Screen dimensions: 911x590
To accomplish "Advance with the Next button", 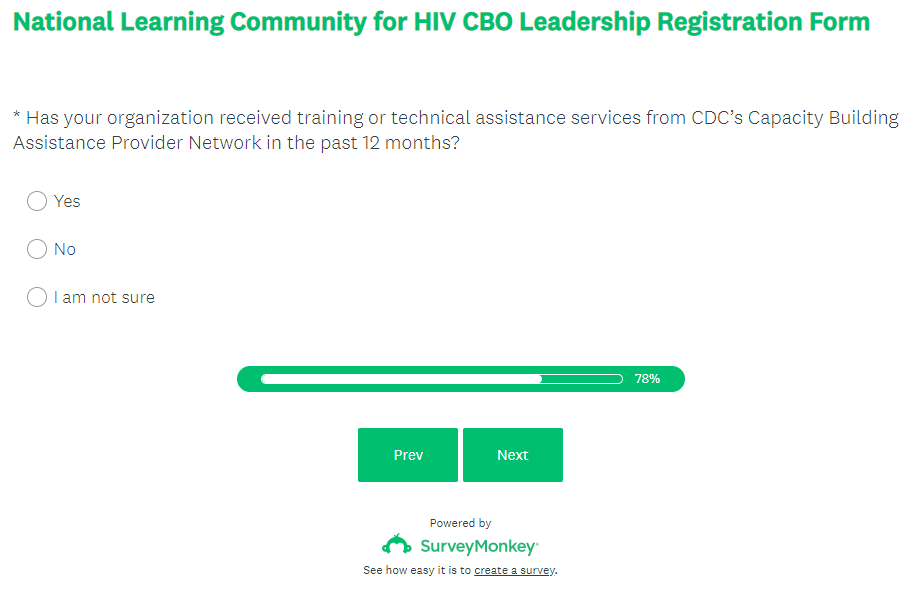I will [513, 455].
